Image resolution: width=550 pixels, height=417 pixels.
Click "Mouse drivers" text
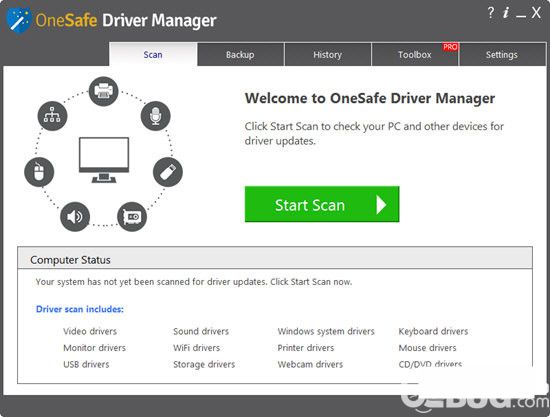tap(428, 348)
